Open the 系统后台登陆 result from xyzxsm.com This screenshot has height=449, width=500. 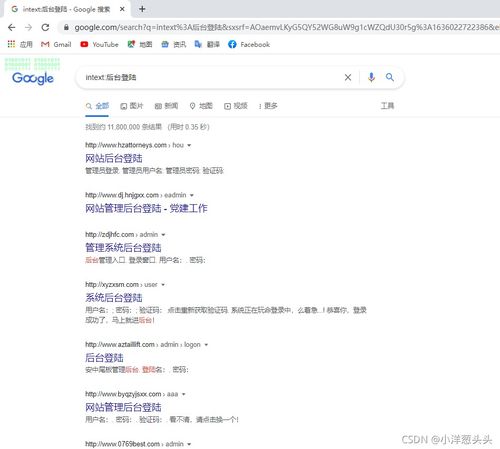click(114, 298)
